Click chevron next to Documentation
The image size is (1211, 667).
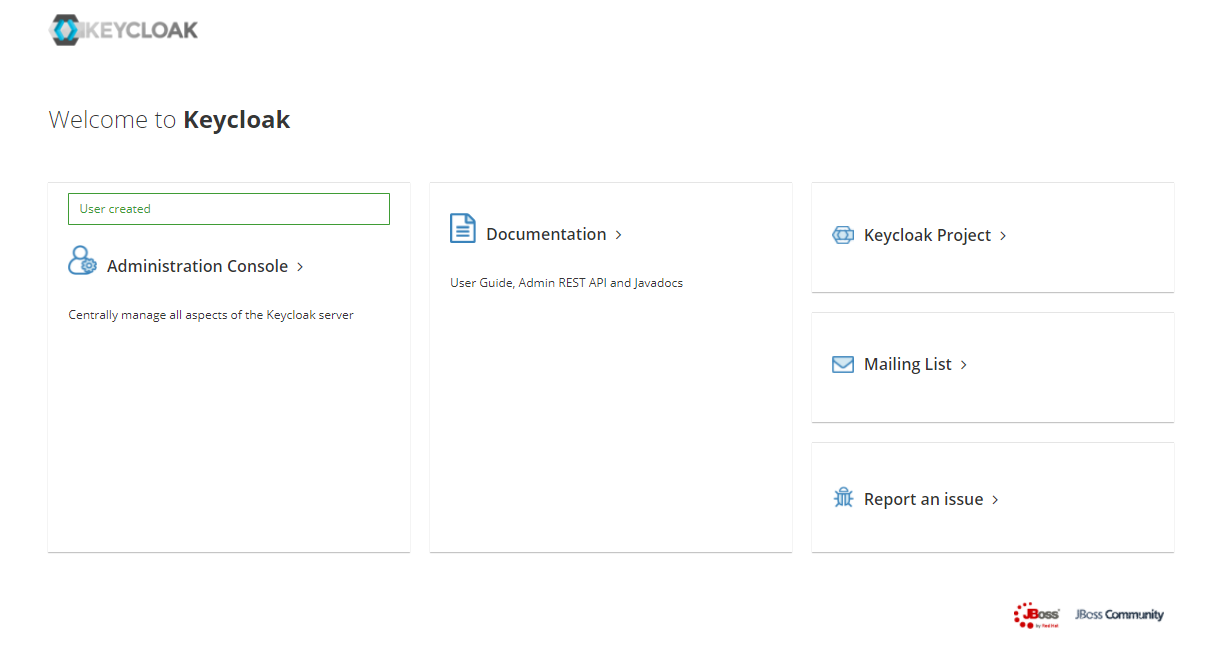coord(619,235)
